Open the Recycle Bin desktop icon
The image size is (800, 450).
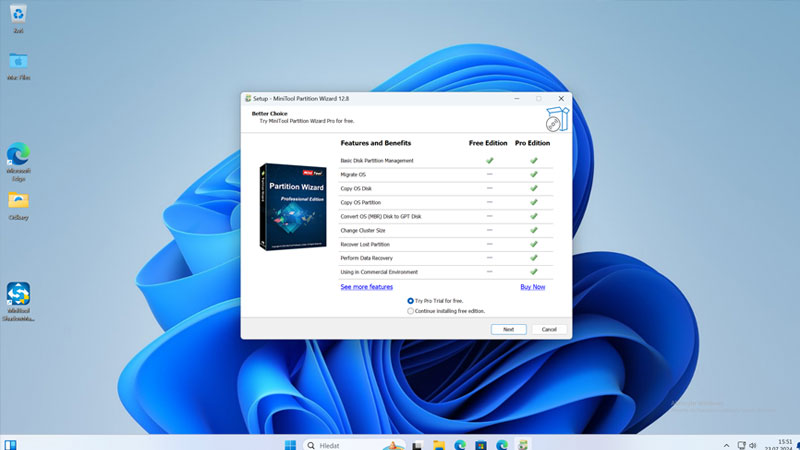(18, 19)
